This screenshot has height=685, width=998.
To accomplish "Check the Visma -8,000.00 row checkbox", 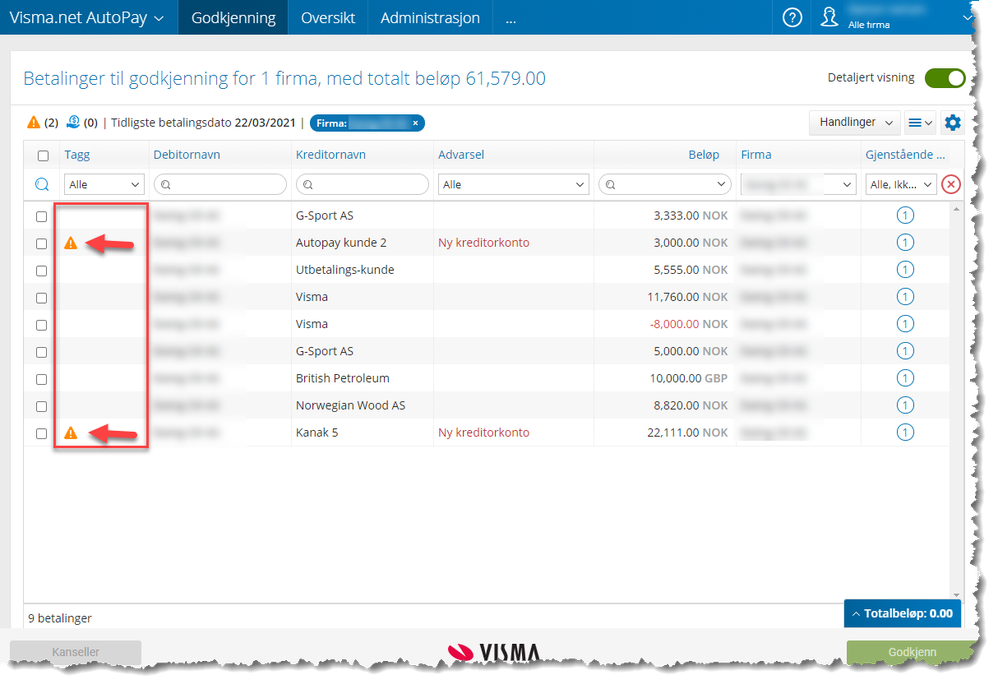I will point(41,325).
